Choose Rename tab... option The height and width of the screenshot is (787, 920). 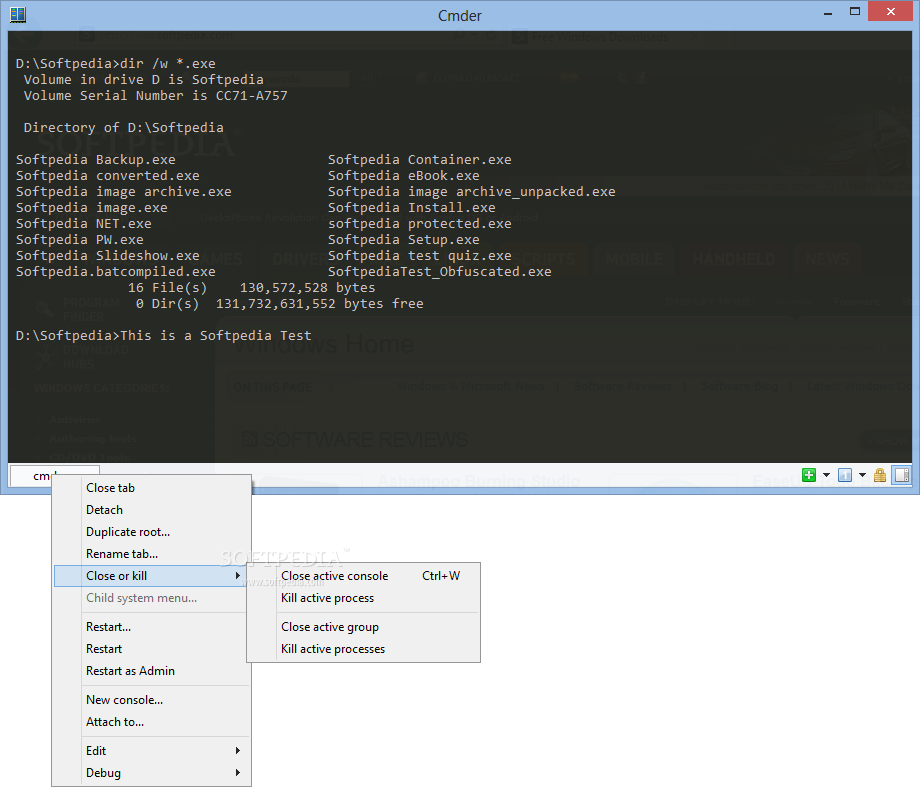(151, 554)
